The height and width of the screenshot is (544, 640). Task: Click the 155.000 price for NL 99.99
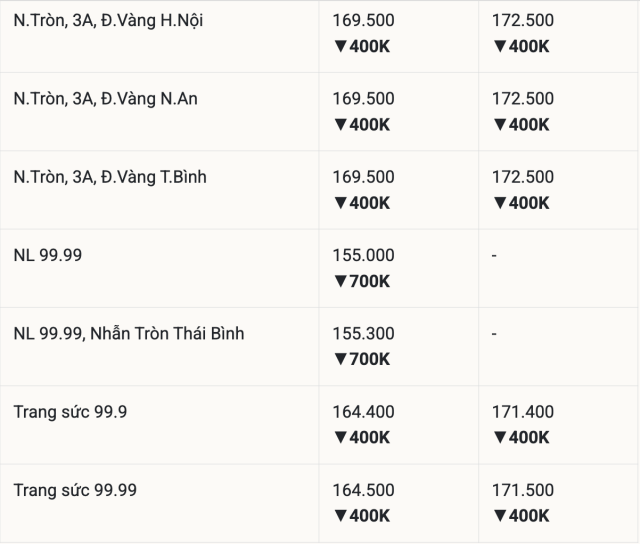point(364,255)
